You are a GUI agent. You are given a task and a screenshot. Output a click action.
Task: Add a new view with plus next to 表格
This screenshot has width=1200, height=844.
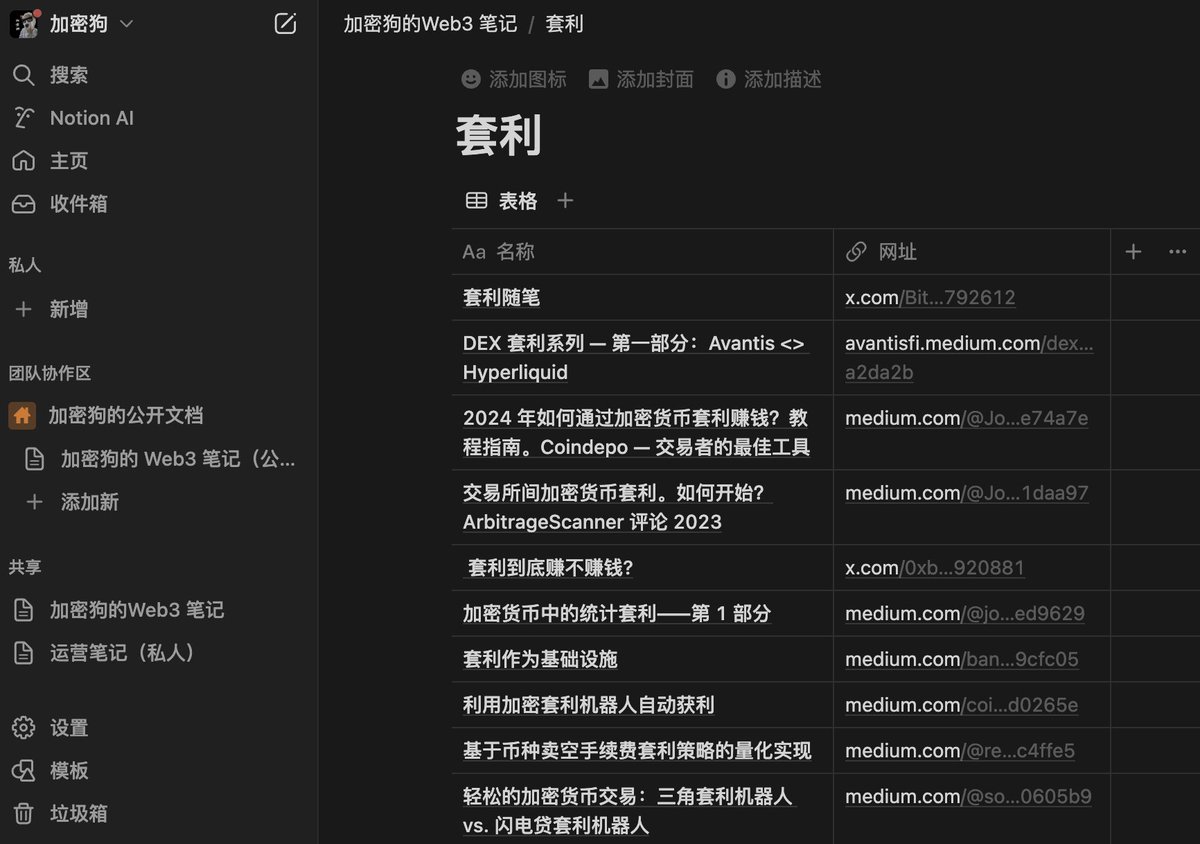(565, 201)
